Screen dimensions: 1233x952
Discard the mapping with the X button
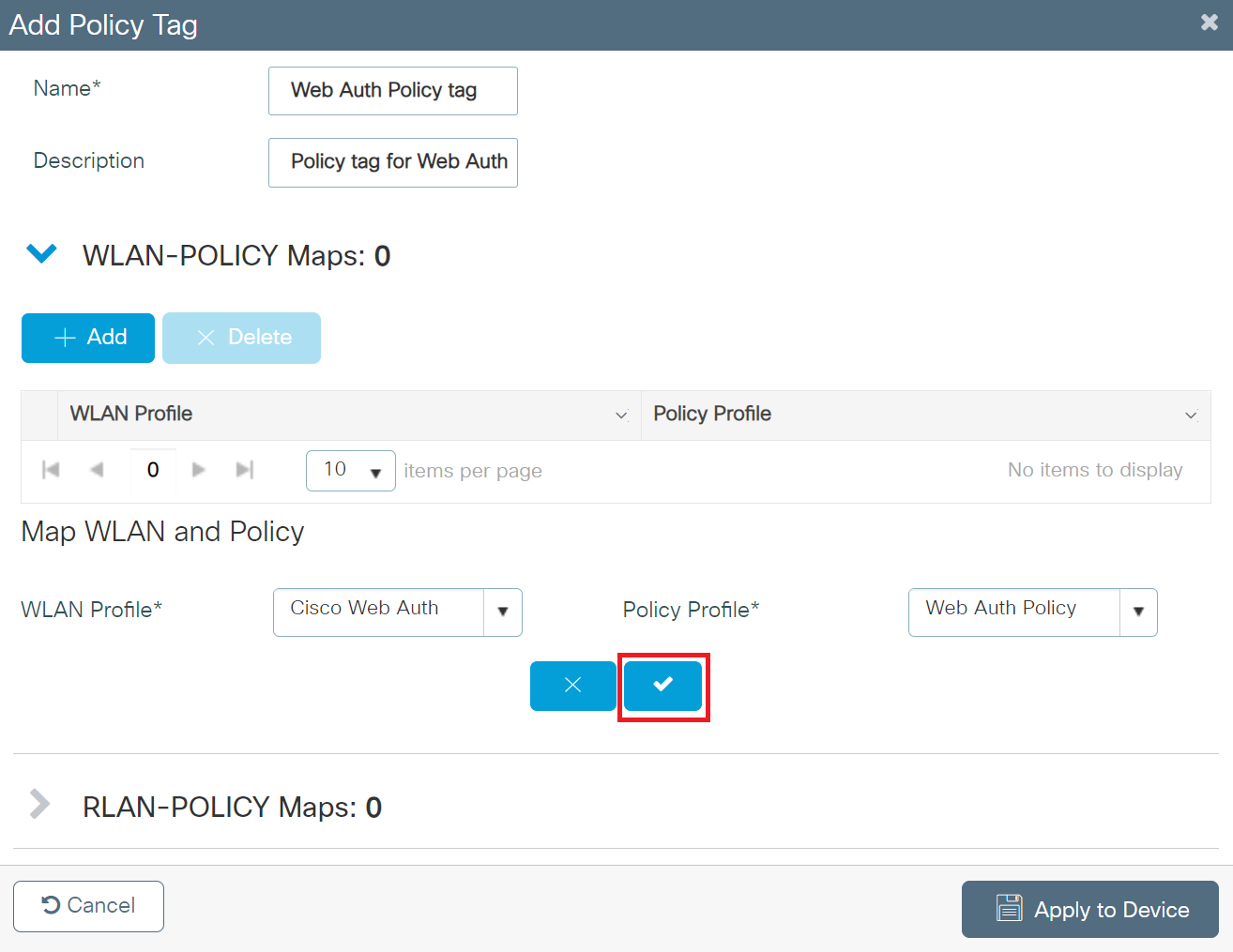(x=572, y=686)
